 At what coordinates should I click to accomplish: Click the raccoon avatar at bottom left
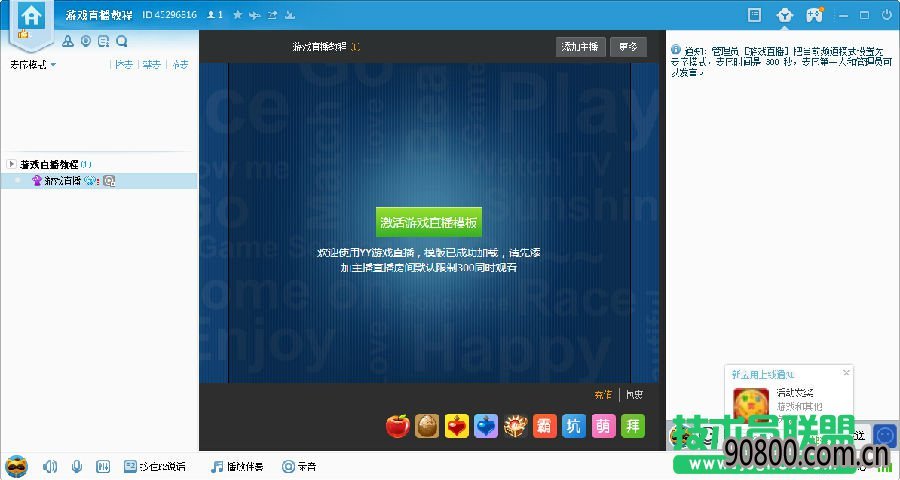16,466
